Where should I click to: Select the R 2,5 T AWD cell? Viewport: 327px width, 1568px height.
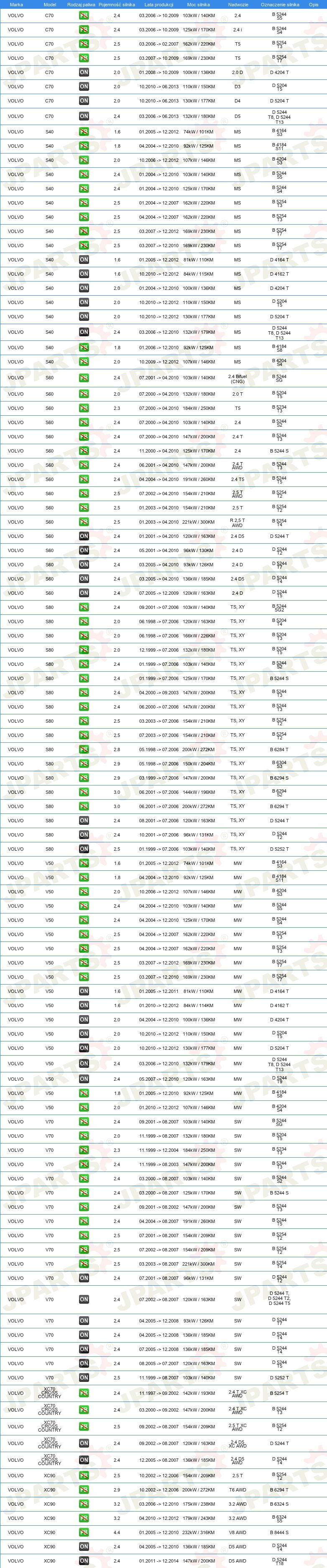tap(238, 523)
